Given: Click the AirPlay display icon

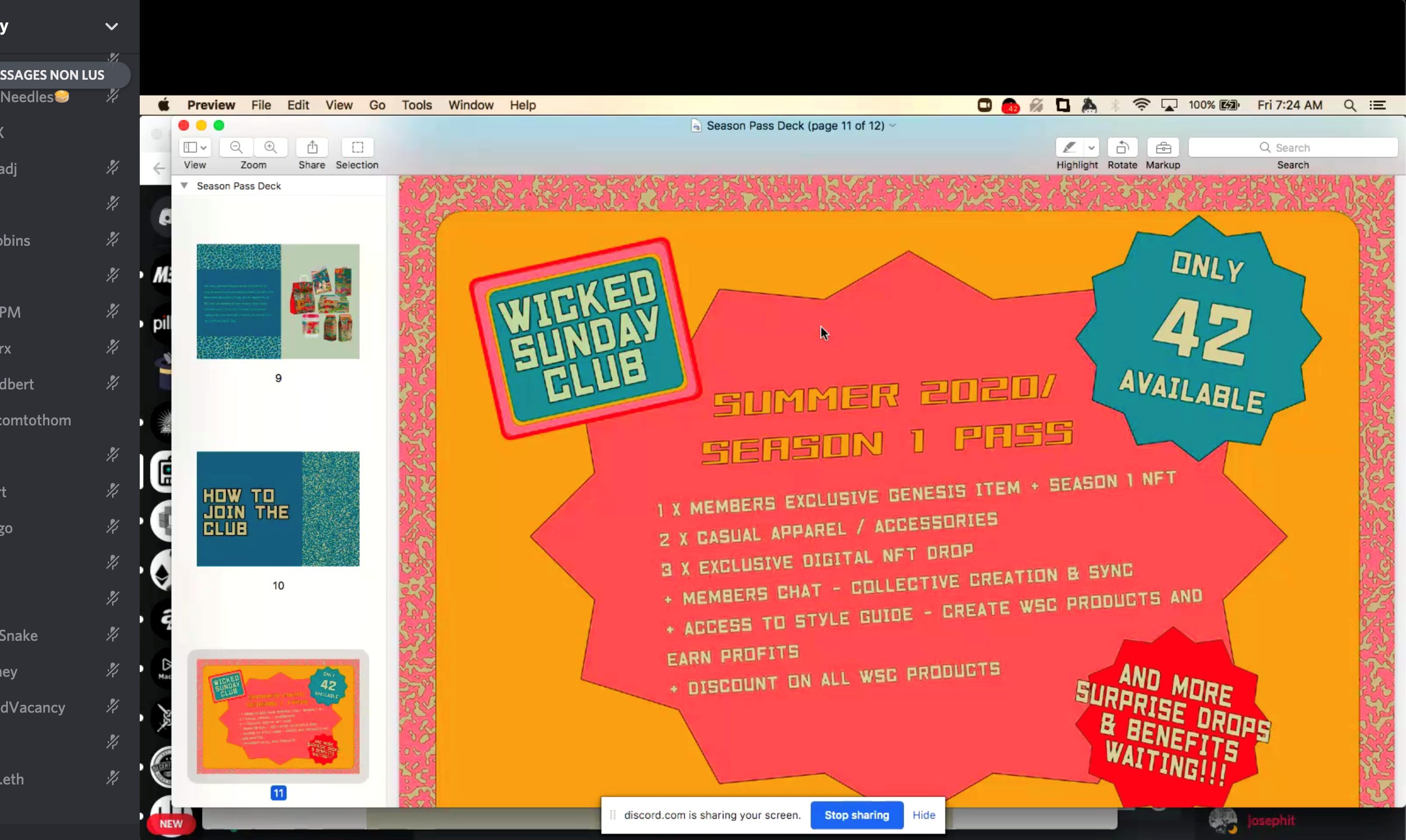Looking at the screenshot, I should click(1169, 105).
